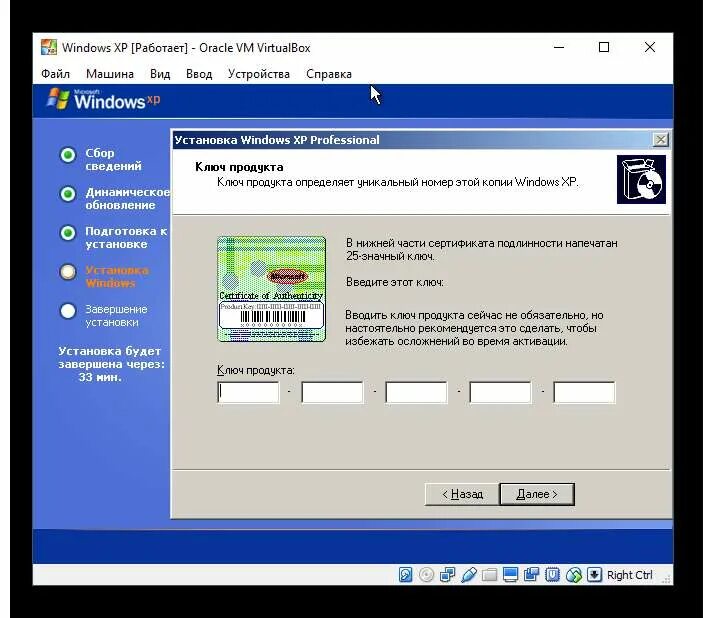
Task: Click the Ключ продукта heading text
Action: click(x=239, y=167)
